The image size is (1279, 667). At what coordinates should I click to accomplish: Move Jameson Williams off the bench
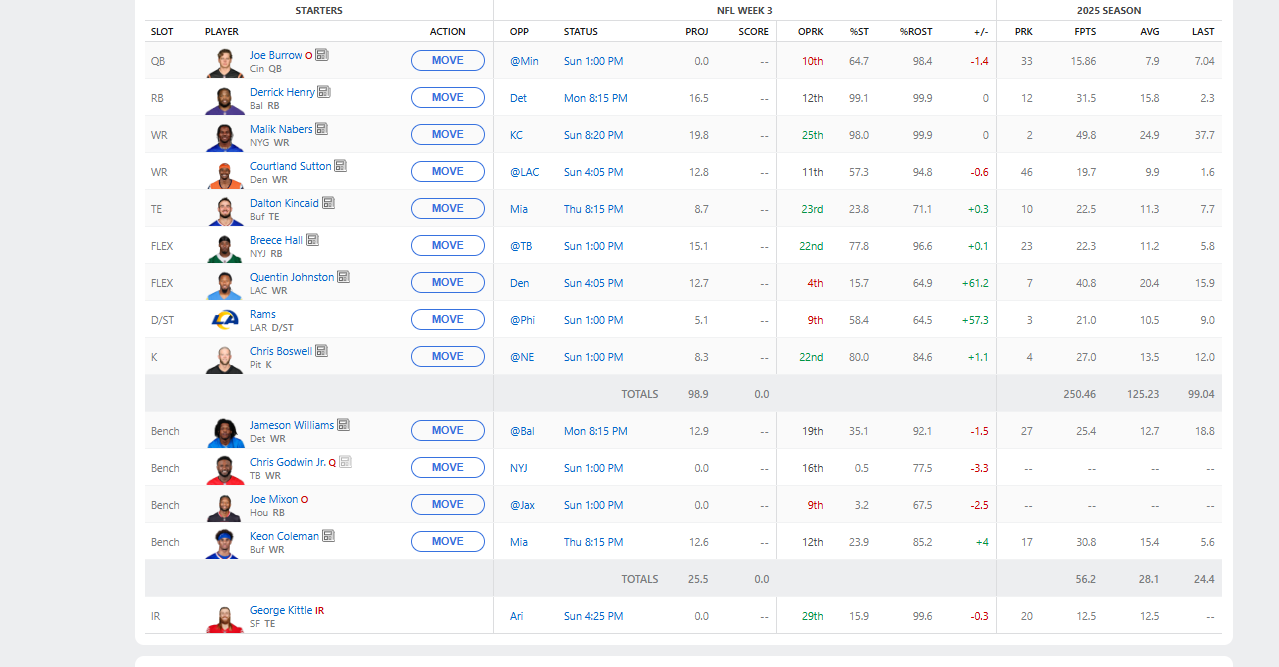pyautogui.click(x=448, y=431)
